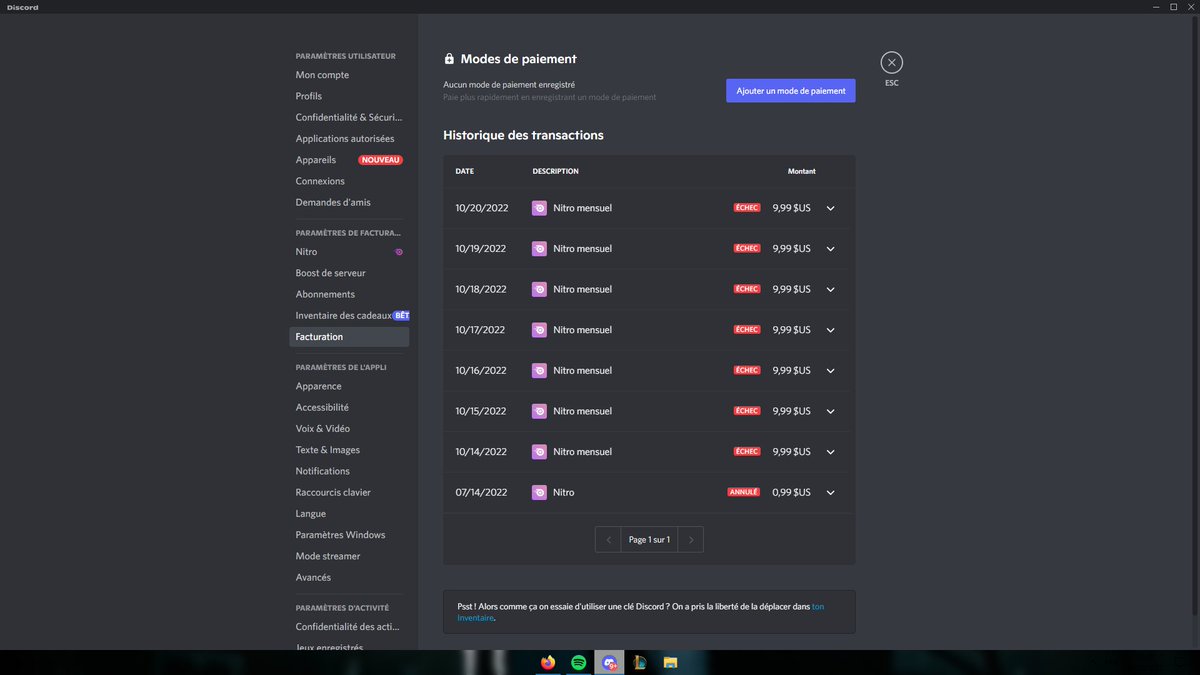The height and width of the screenshot is (675, 1200).
Task: Expand the 07/14/2022 cancelled Nitro transaction
Action: click(x=830, y=492)
